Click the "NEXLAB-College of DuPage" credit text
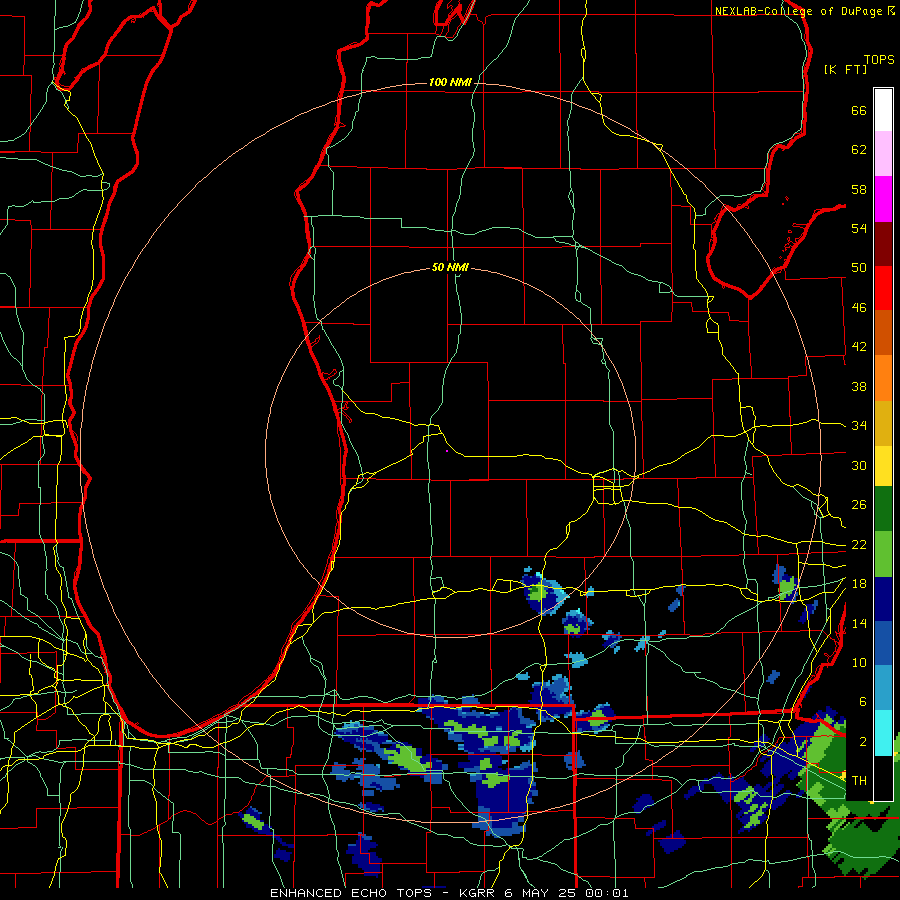The width and height of the screenshot is (900, 900). click(798, 11)
